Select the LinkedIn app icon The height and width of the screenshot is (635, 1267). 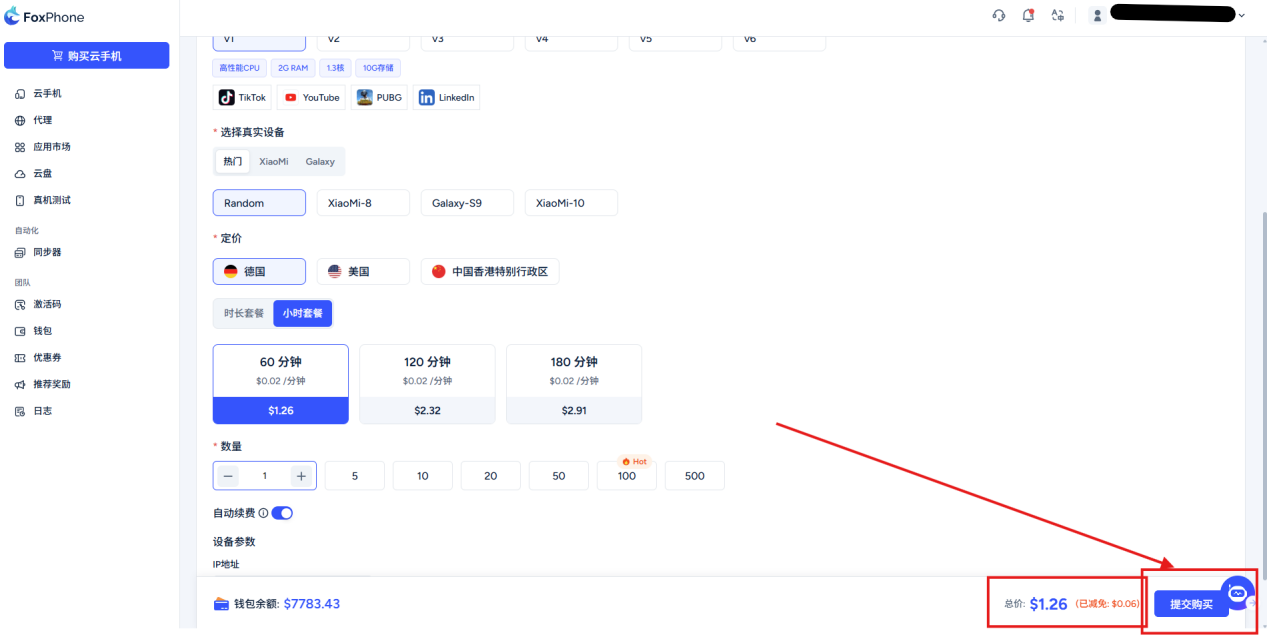[446, 97]
